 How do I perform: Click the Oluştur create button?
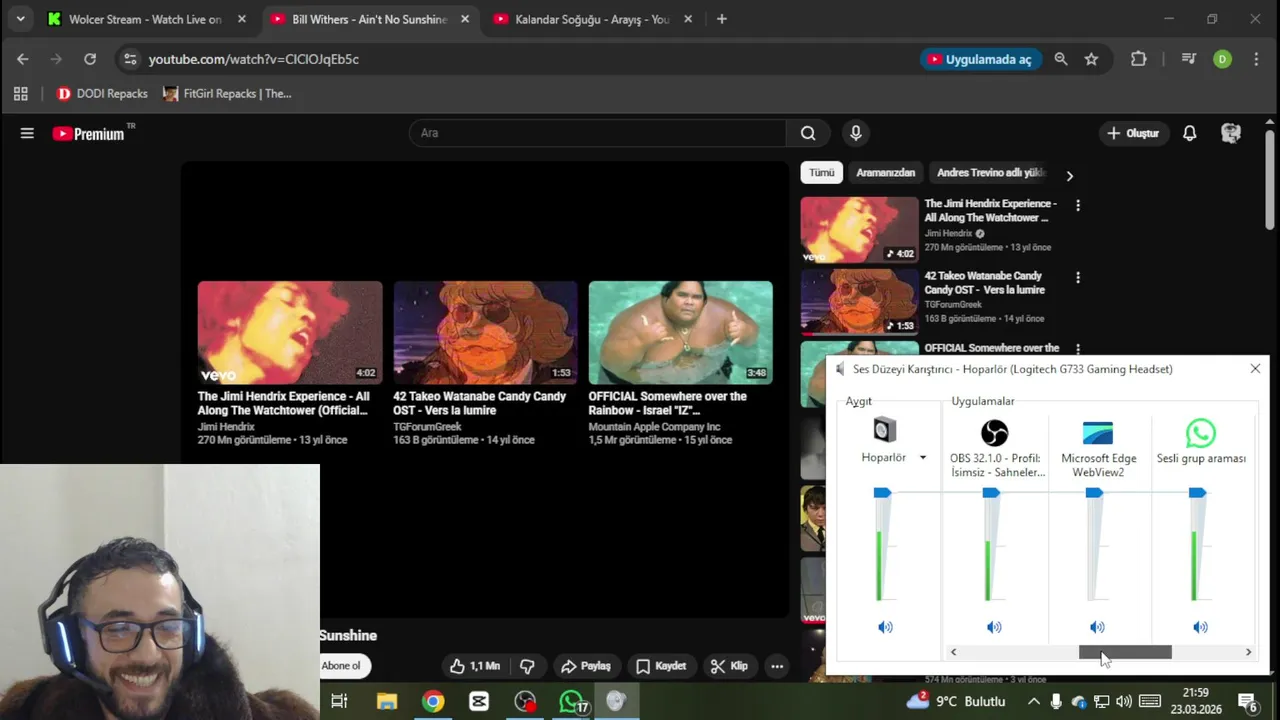pyautogui.click(x=1134, y=133)
